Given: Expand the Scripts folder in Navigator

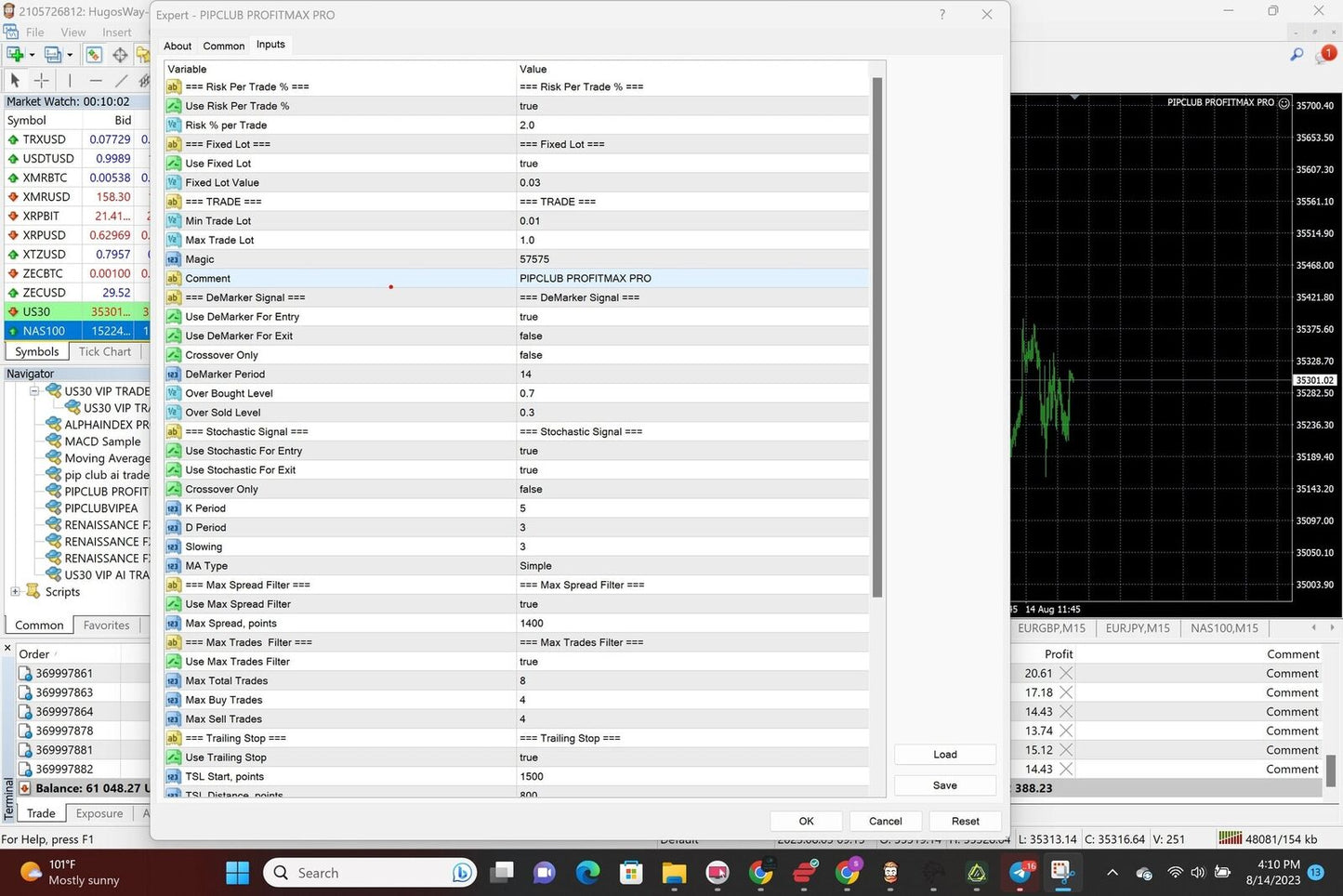Looking at the screenshot, I should coord(15,592).
